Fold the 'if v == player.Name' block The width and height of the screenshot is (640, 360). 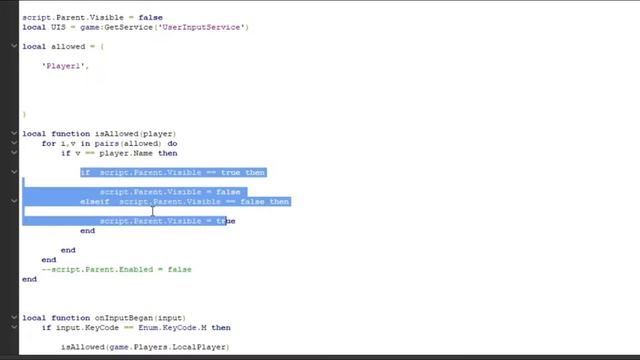(x=14, y=153)
